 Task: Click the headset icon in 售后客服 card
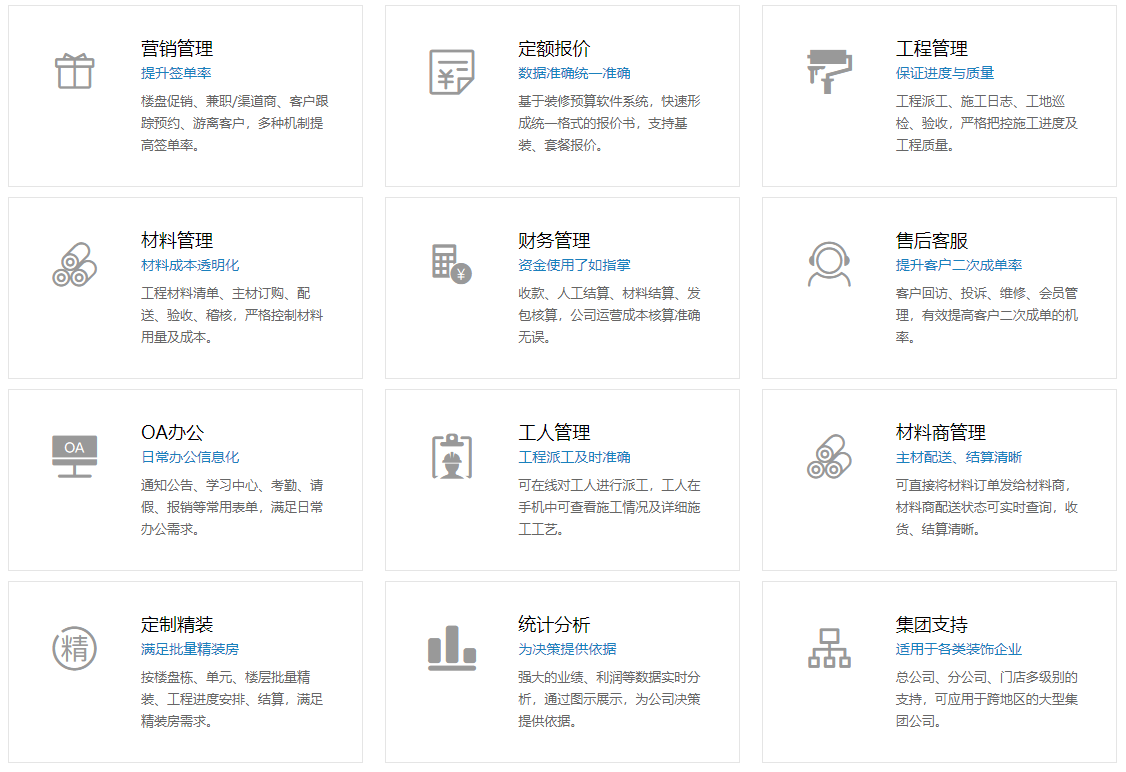[831, 263]
